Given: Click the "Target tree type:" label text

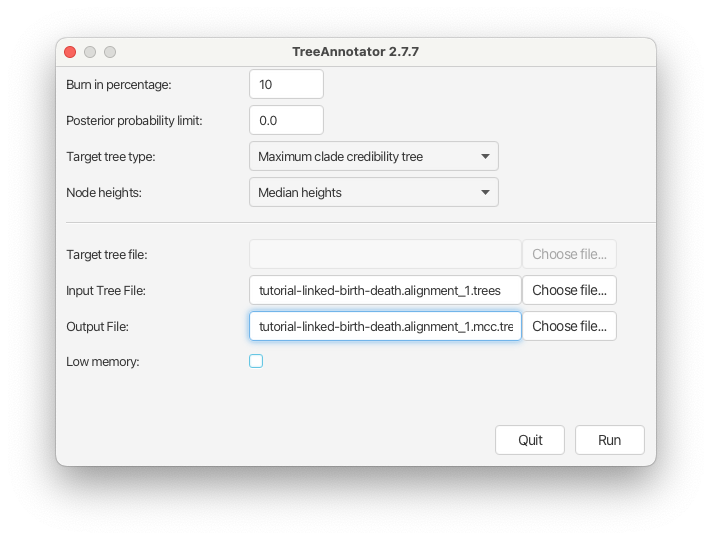Looking at the screenshot, I should coord(111,157).
